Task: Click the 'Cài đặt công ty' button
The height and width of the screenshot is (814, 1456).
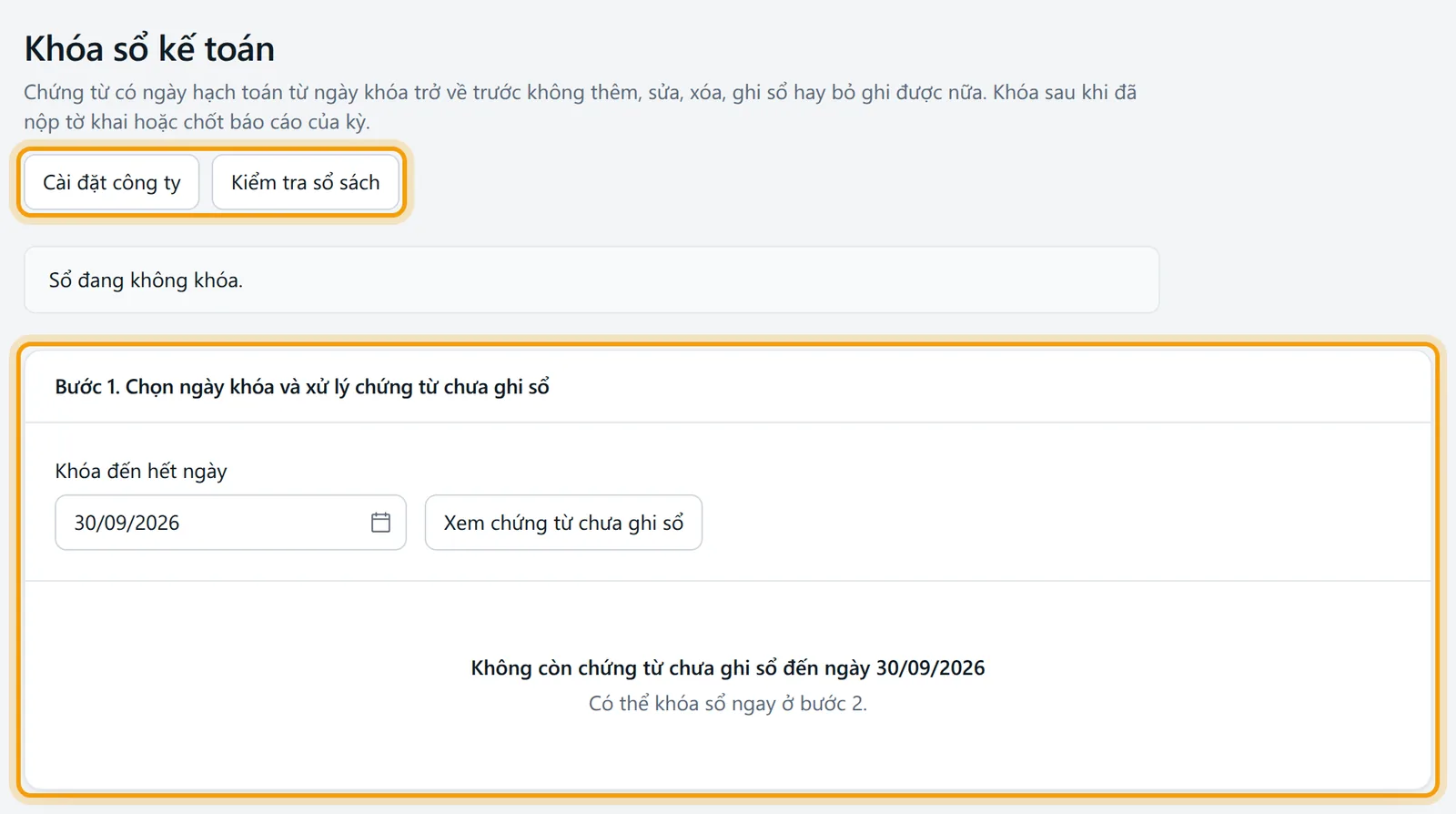Action: (112, 183)
